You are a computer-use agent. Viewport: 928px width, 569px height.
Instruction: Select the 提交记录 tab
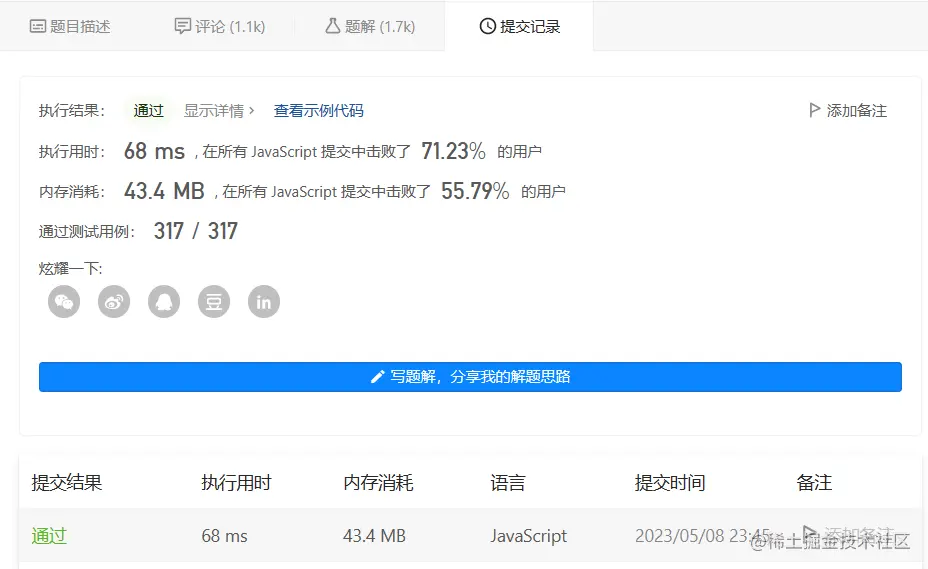pos(519,27)
